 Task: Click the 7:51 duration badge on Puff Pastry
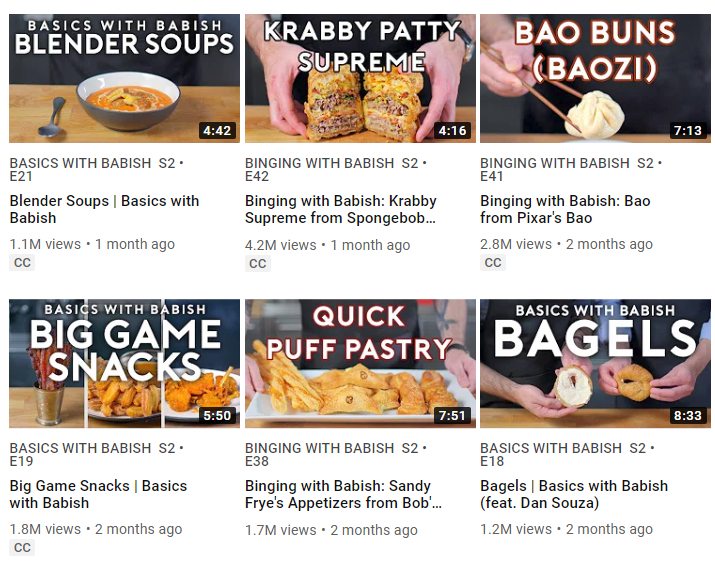(x=452, y=416)
